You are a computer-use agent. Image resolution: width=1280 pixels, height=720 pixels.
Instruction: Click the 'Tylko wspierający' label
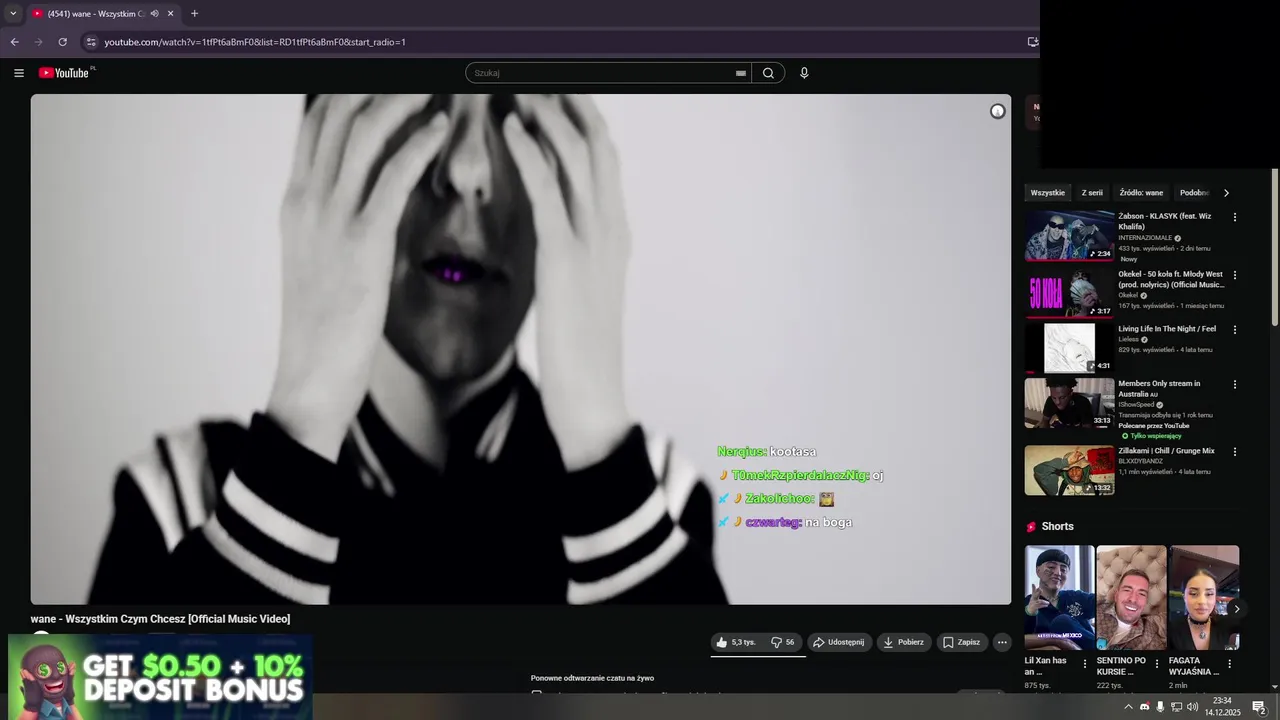[x=1155, y=436]
